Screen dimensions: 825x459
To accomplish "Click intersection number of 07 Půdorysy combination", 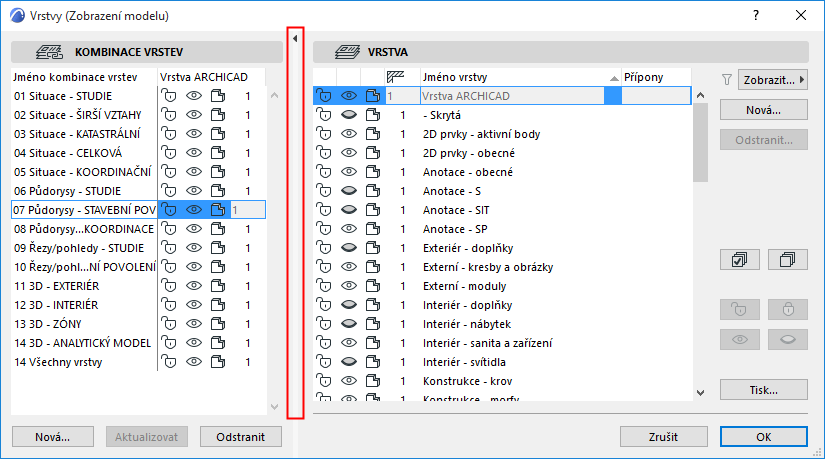I will [247, 210].
